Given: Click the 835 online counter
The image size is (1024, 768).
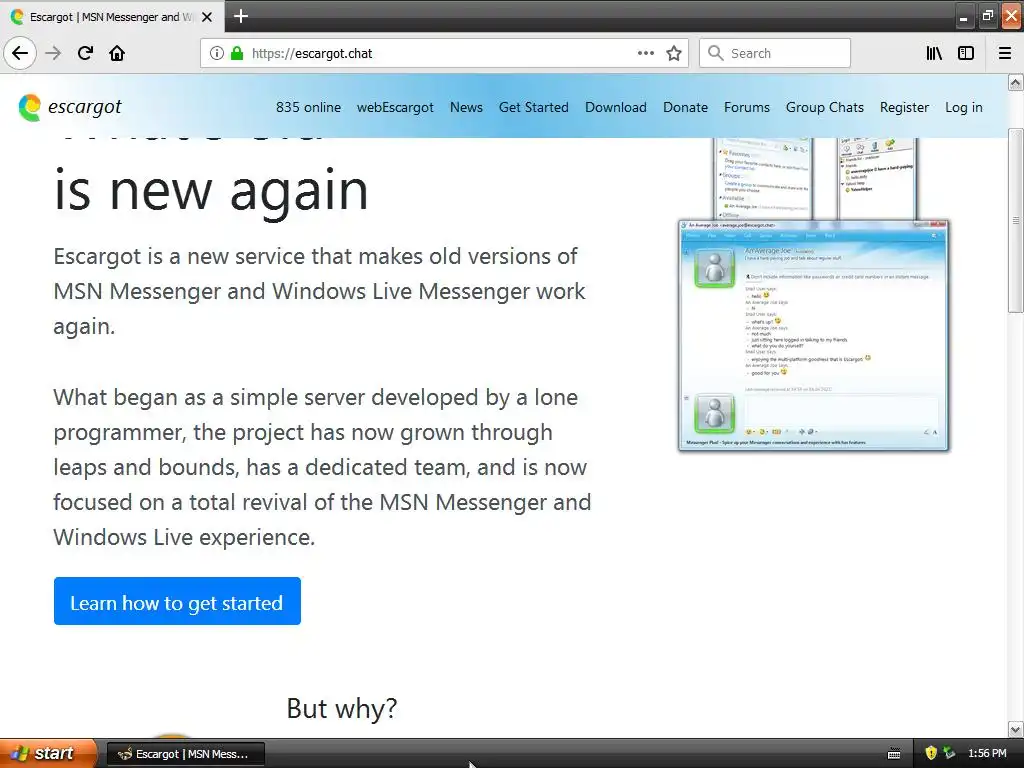Looking at the screenshot, I should click(308, 107).
